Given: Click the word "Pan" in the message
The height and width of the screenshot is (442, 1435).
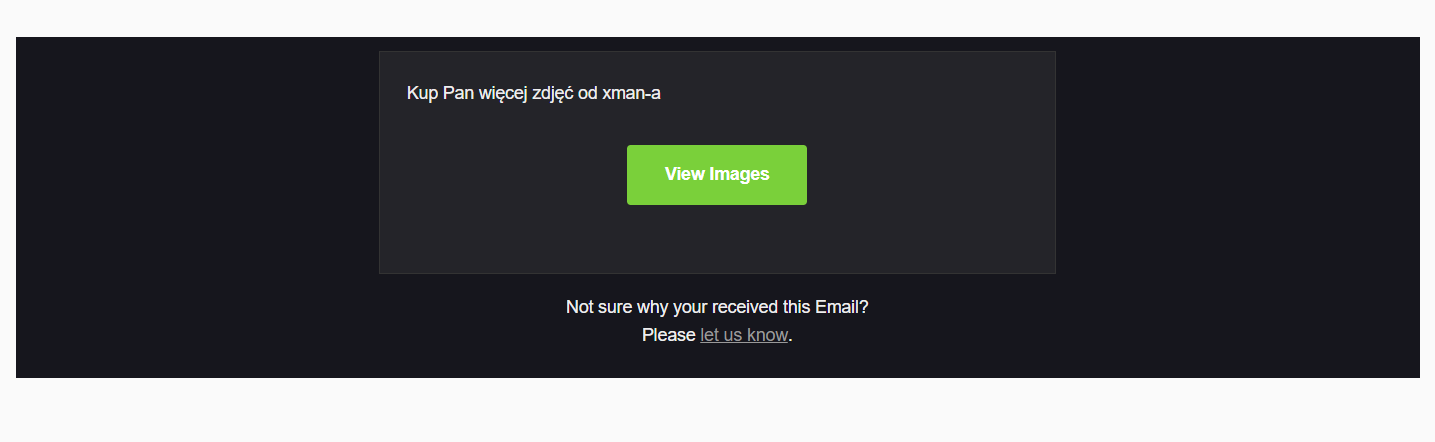Looking at the screenshot, I should coord(458,94).
